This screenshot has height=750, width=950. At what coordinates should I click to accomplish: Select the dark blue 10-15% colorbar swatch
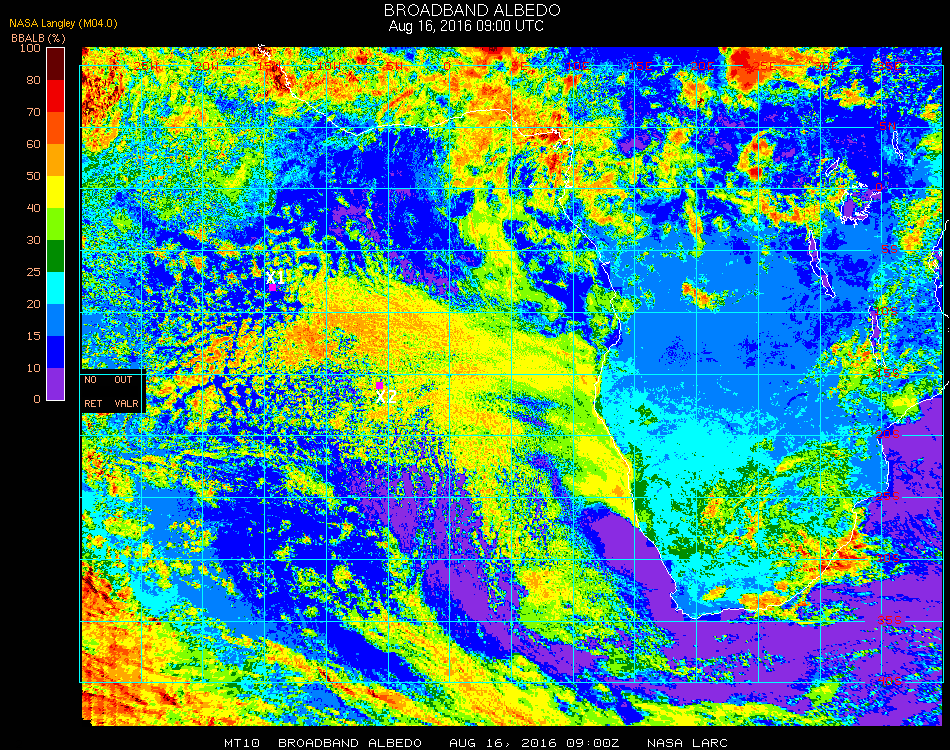(x=55, y=352)
